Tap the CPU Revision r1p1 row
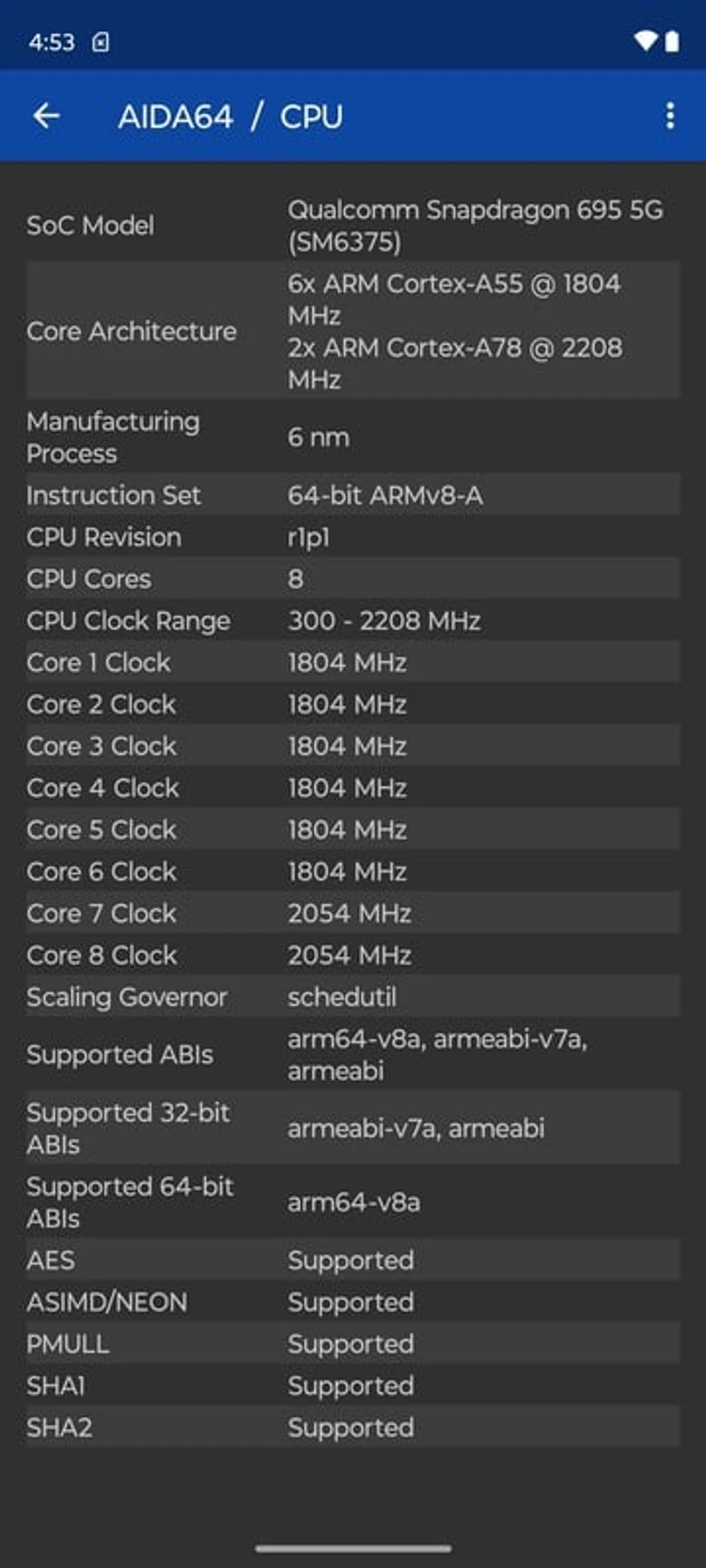The image size is (706, 1568). coord(353,537)
